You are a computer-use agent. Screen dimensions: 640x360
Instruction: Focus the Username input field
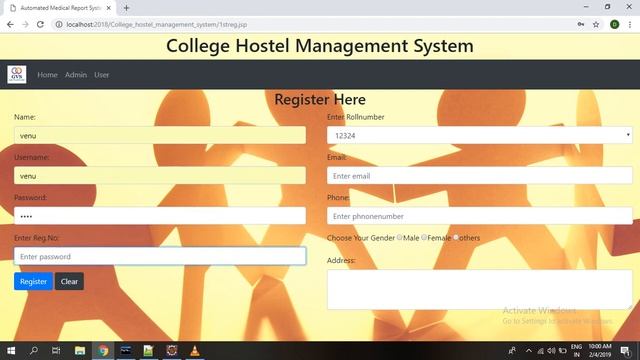[x=160, y=176]
